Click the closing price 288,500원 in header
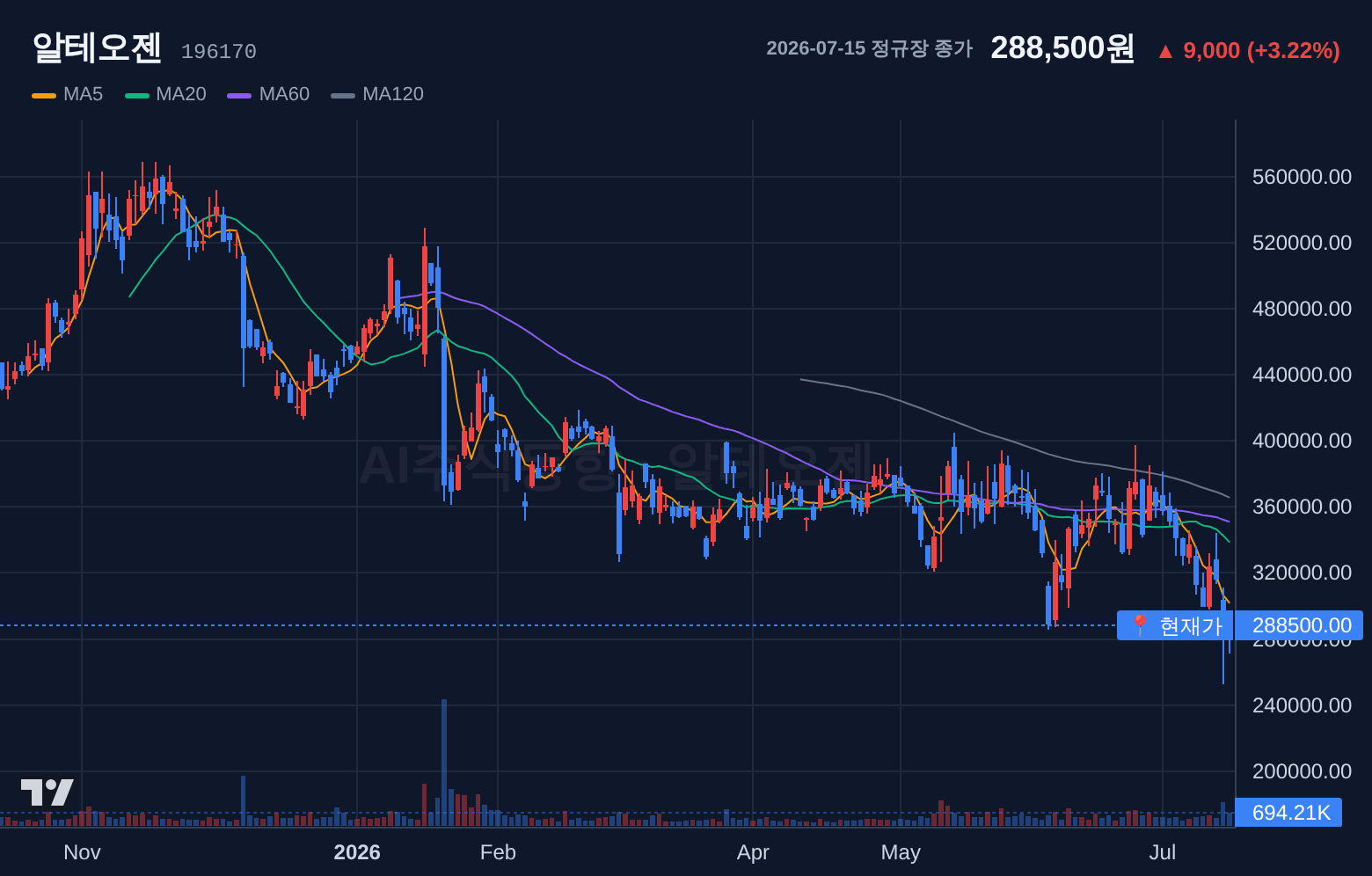The width and height of the screenshot is (1372, 876). (x=1062, y=48)
